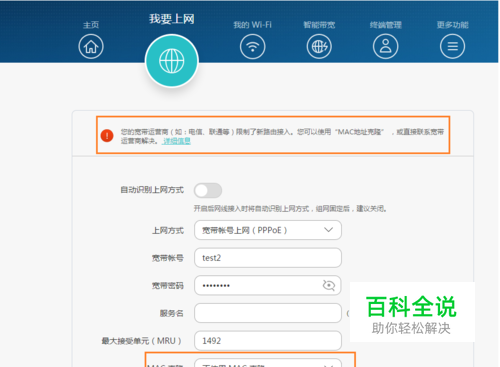The image size is (500, 367).
Task: Open the terminal management person icon
Action: [385, 47]
